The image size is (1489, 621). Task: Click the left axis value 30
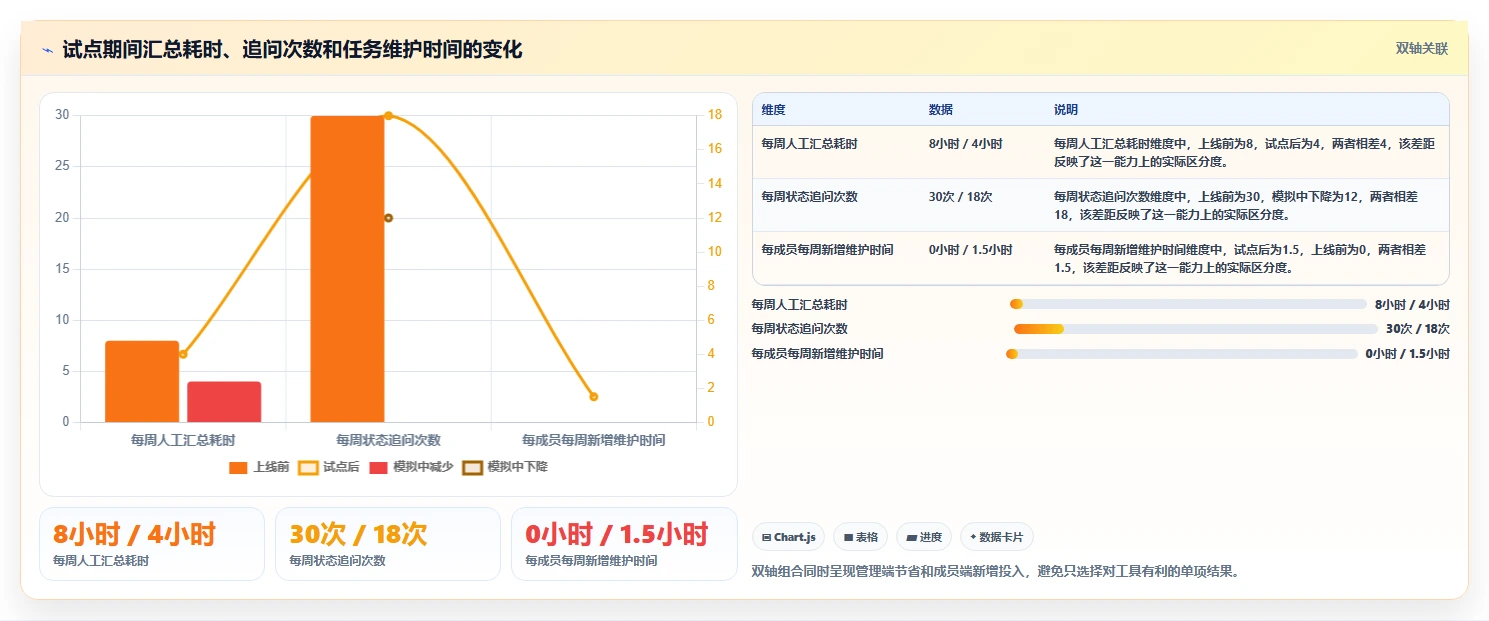coord(62,115)
